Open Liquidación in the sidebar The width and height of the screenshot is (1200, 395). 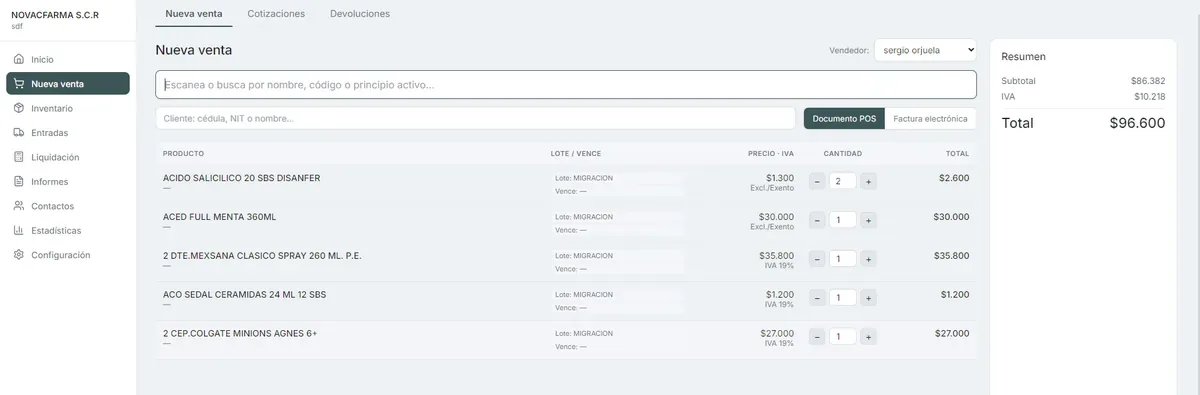68,157
